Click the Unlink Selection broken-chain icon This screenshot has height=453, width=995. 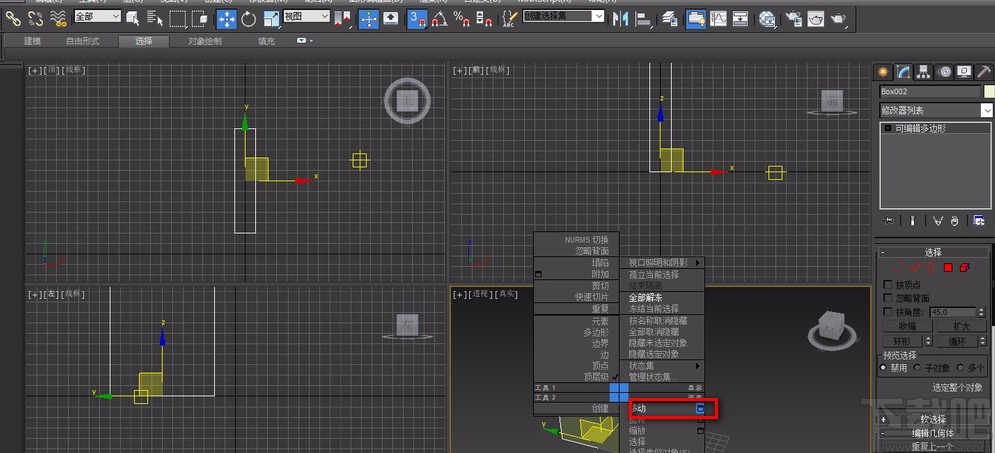(x=36, y=20)
